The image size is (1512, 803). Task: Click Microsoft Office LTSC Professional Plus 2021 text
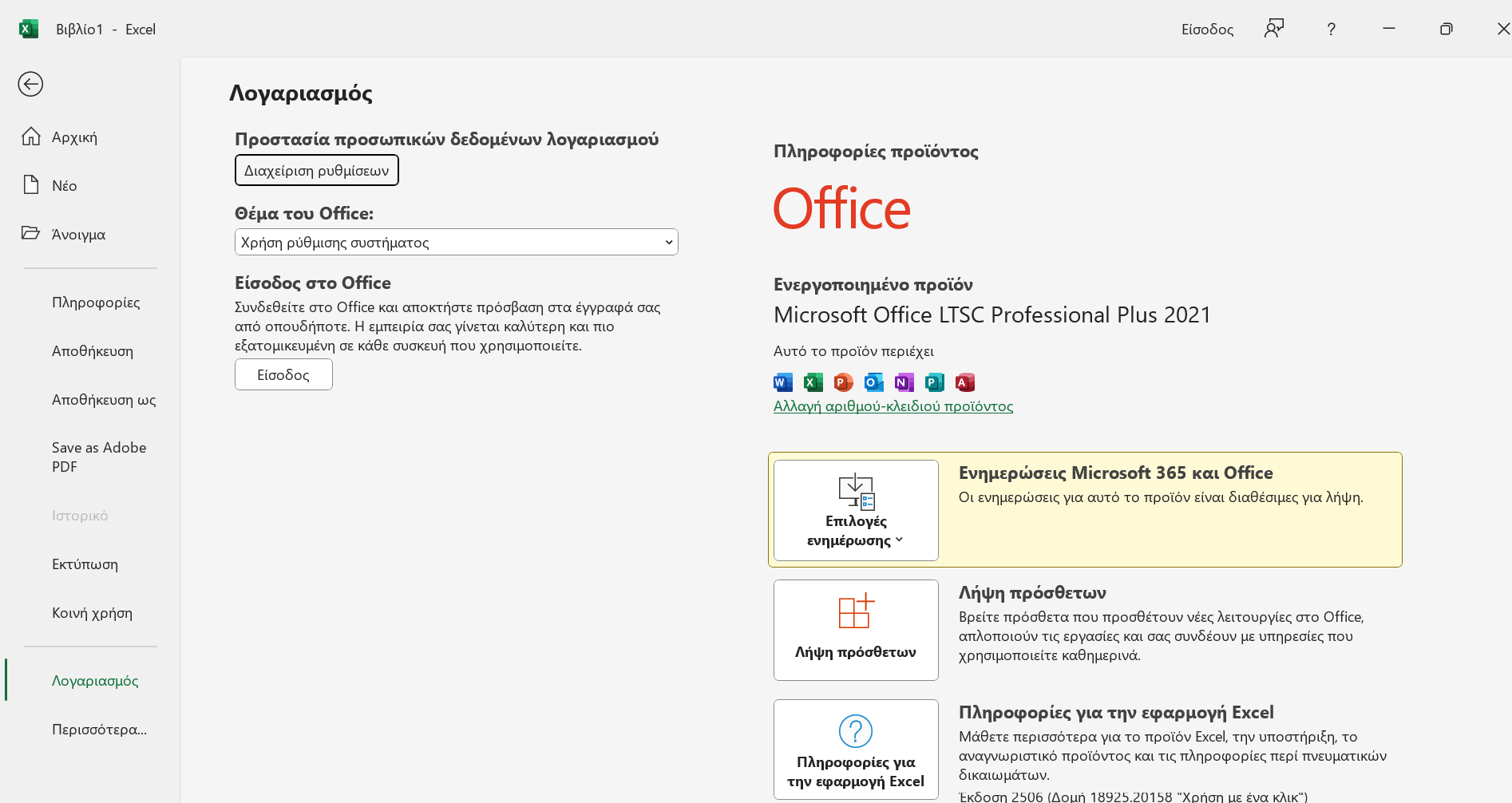point(992,315)
